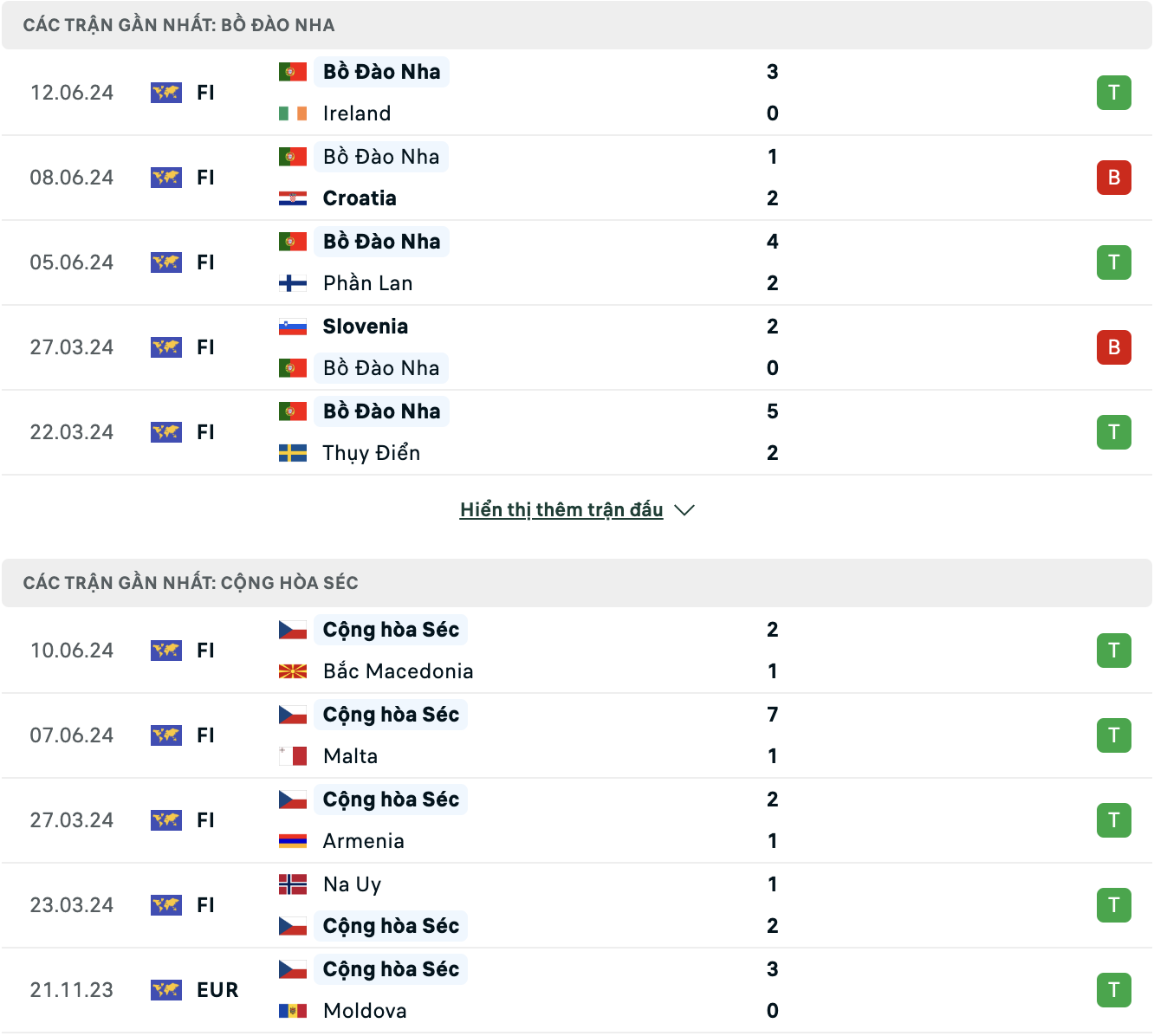This screenshot has width=1154, height=1036.
Task: Expand the Hiển thị thêm trận đấu chevron
Action: pyautogui.click(x=684, y=510)
